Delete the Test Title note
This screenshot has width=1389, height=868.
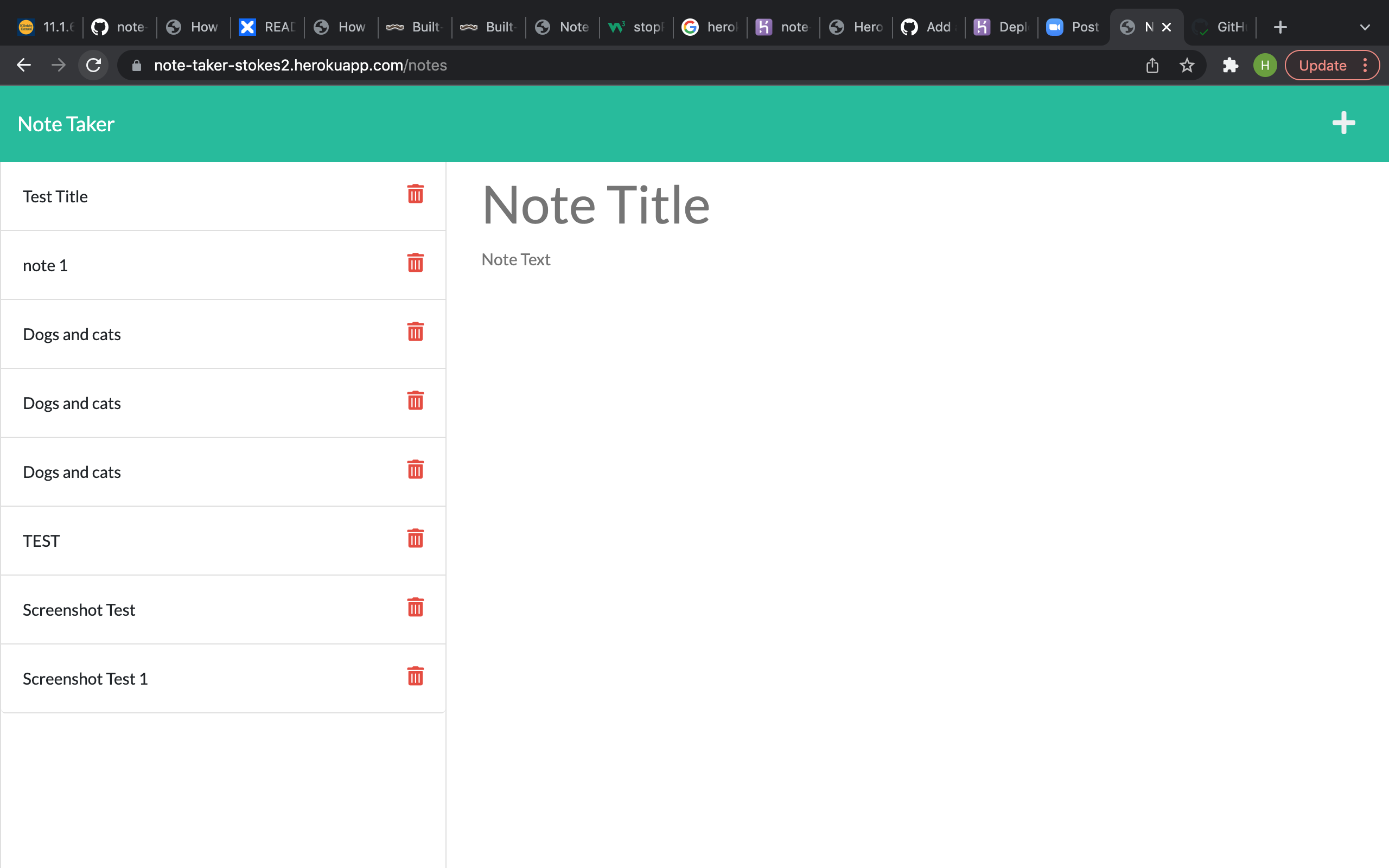[415, 194]
